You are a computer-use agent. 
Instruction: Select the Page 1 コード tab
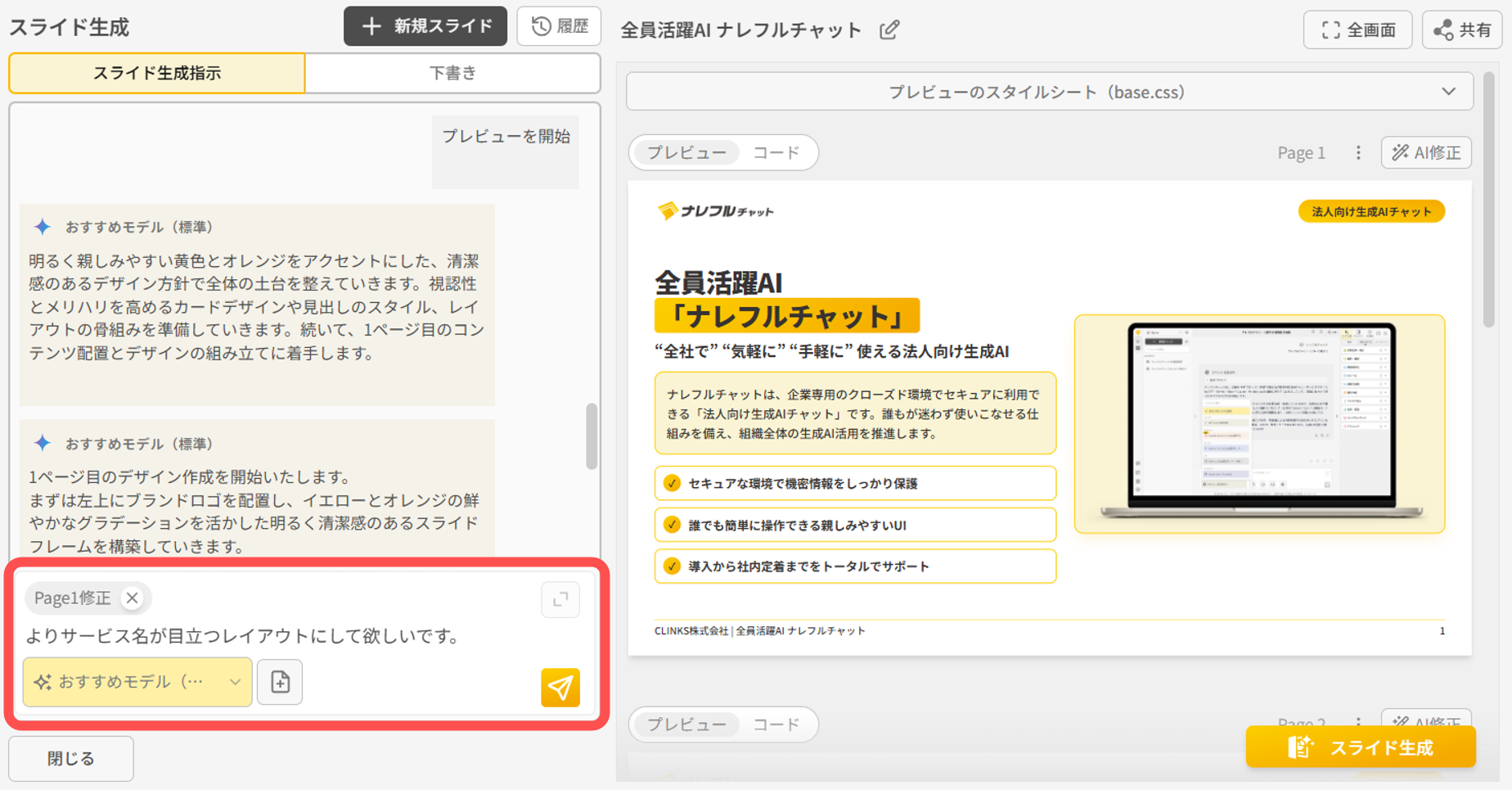776,152
